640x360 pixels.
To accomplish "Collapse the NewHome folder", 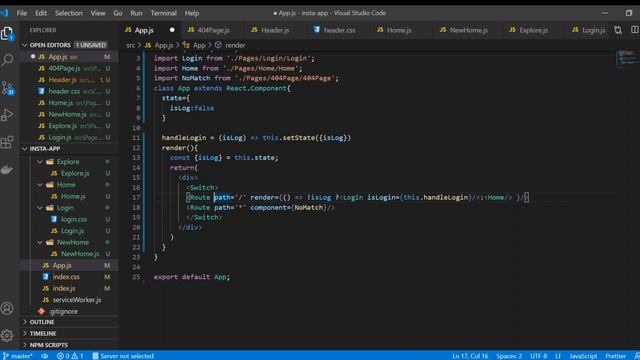I will point(40,242).
